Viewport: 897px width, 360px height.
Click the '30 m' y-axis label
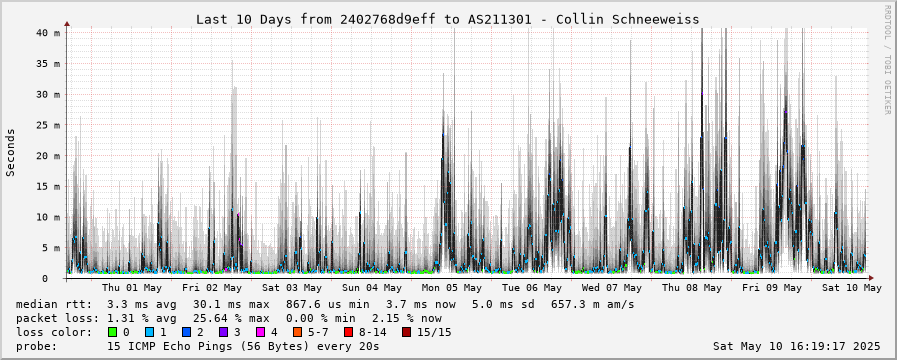click(47, 94)
